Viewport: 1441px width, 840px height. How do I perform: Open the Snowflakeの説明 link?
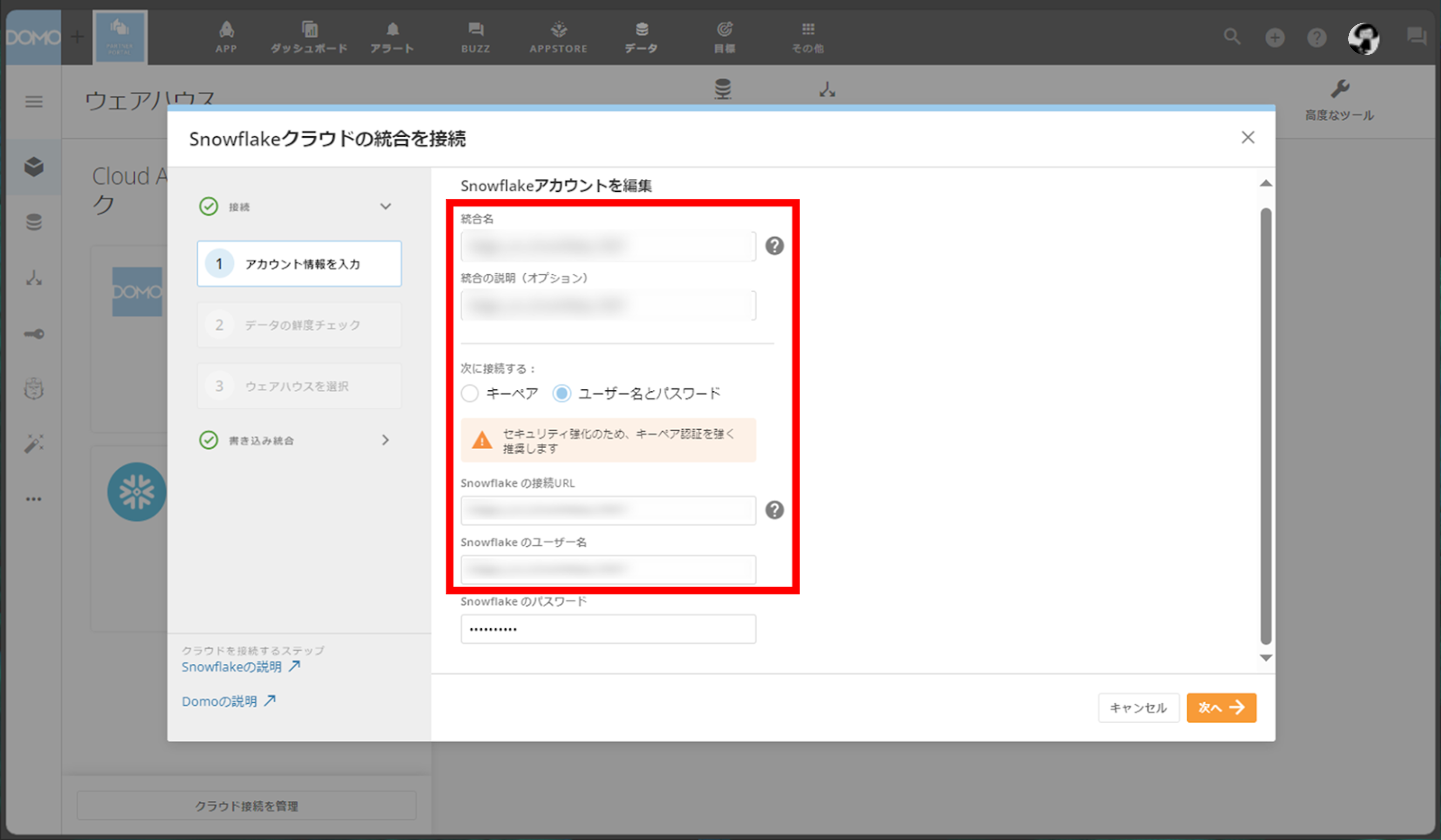click(241, 667)
